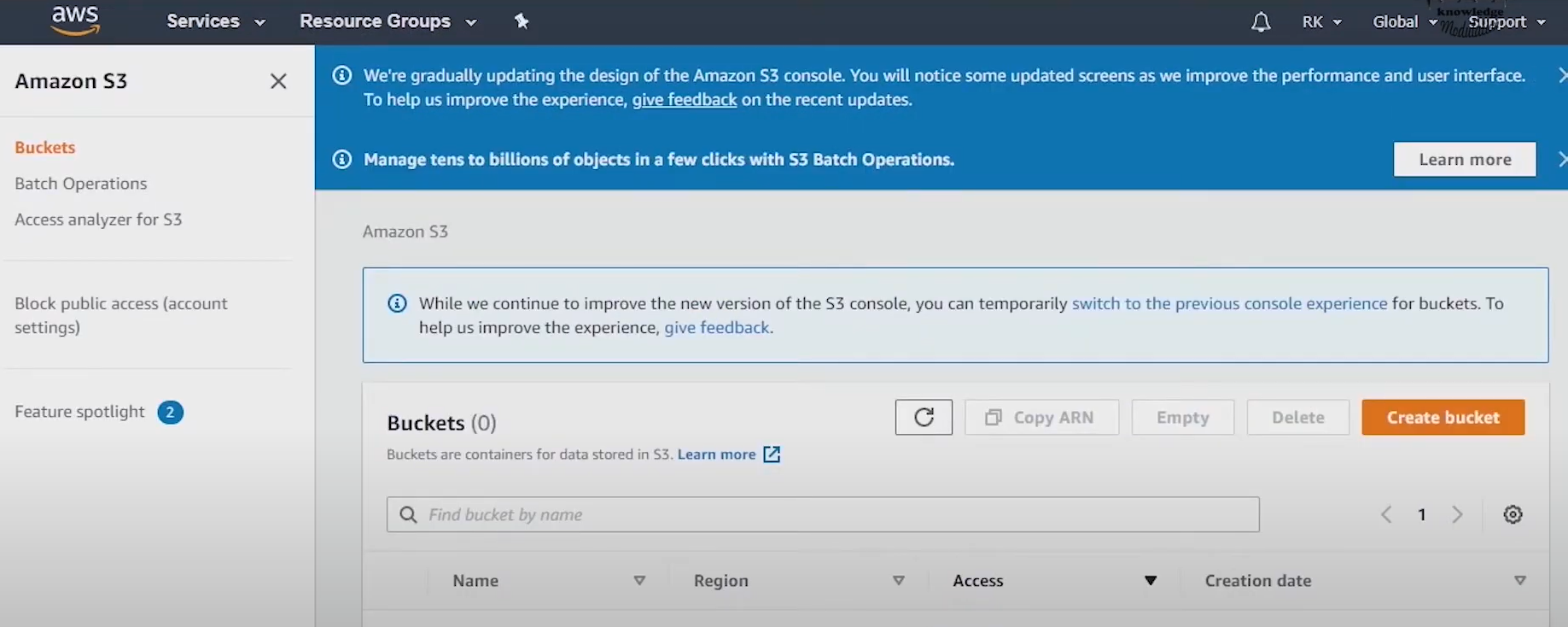Click the Empty button
The image size is (1568, 627).
[1183, 417]
